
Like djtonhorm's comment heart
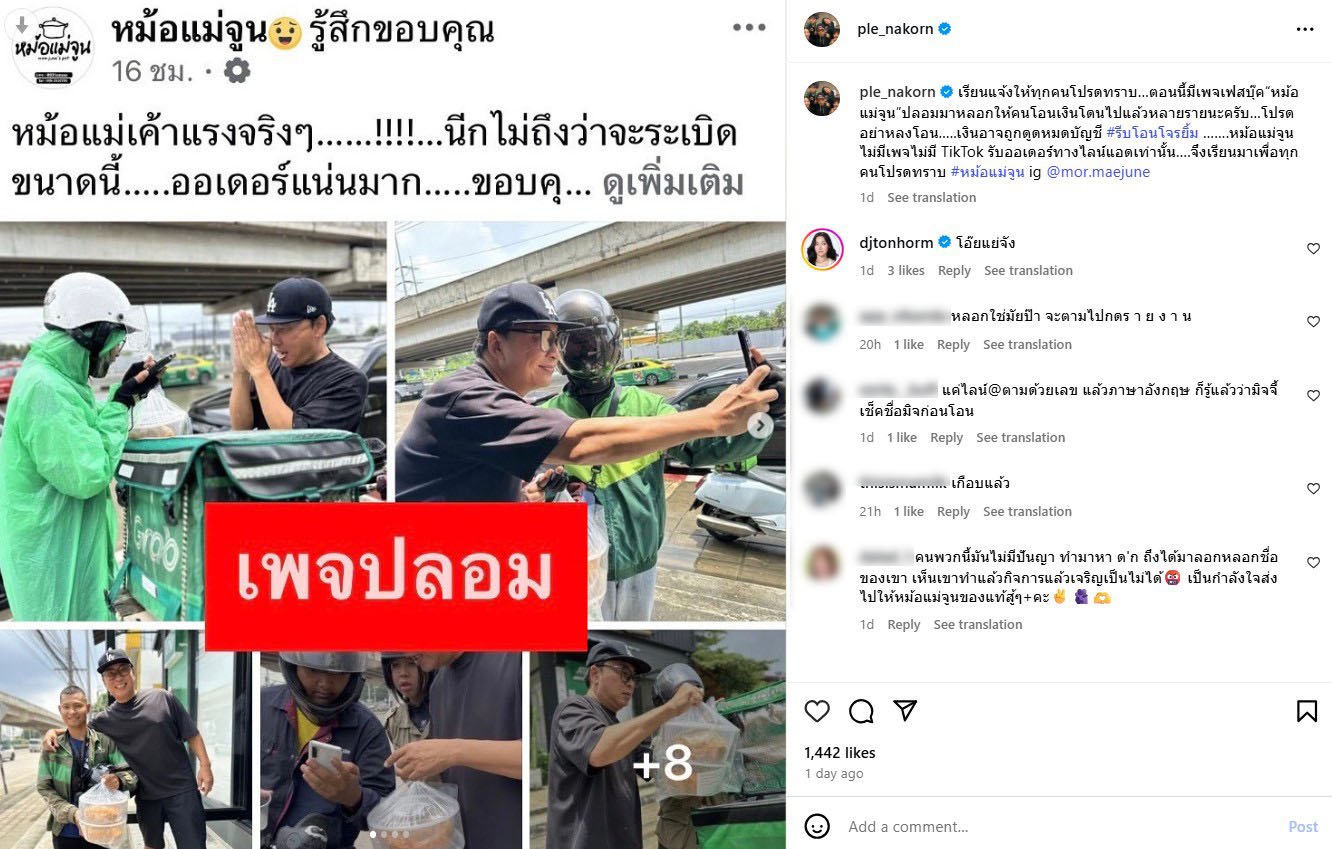pyautogui.click(x=1314, y=249)
